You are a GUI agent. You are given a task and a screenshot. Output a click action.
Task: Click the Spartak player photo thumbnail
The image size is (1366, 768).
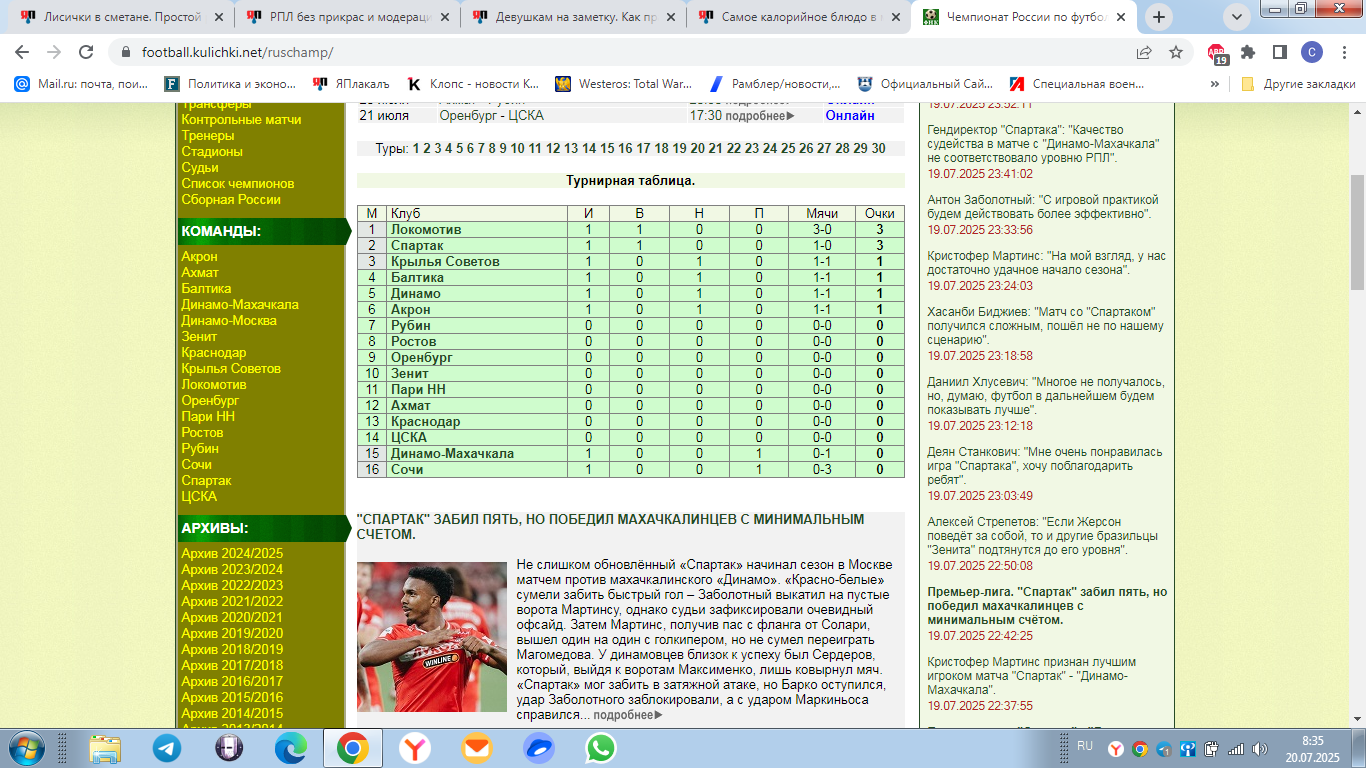432,637
